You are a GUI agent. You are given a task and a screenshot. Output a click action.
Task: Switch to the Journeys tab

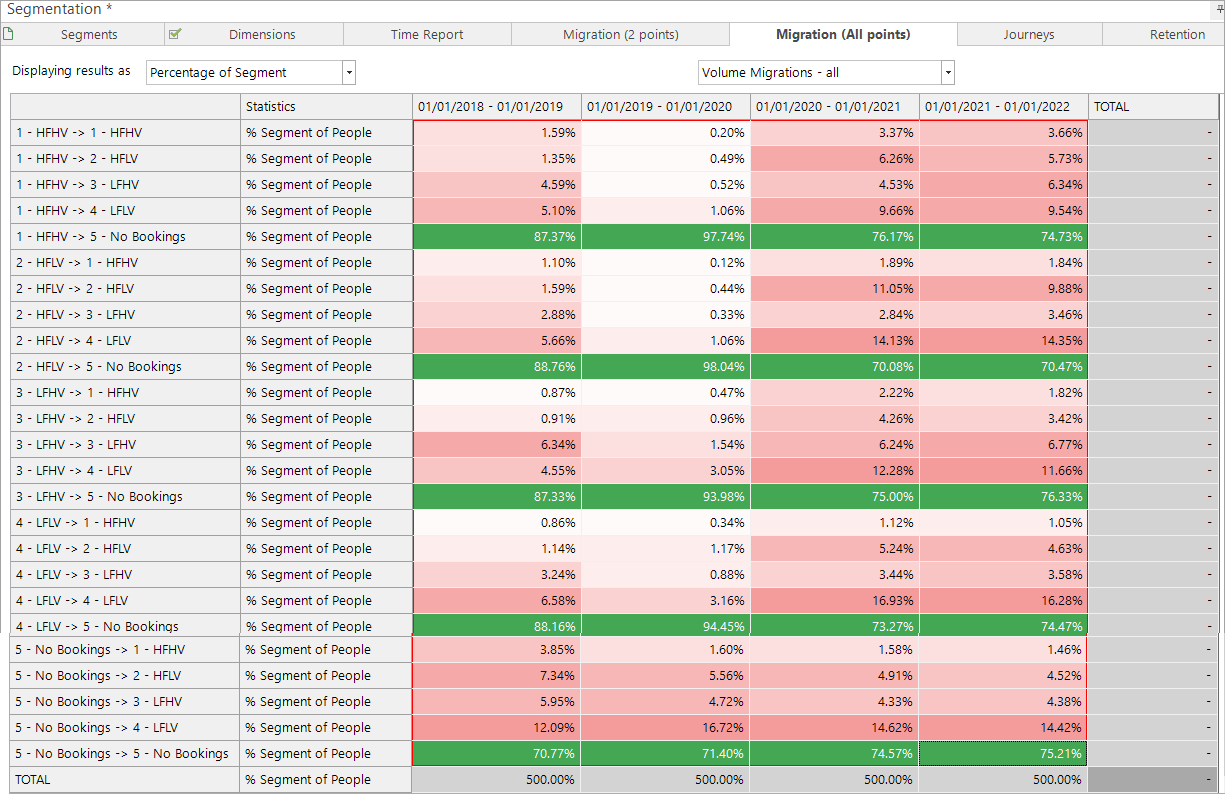1029,34
